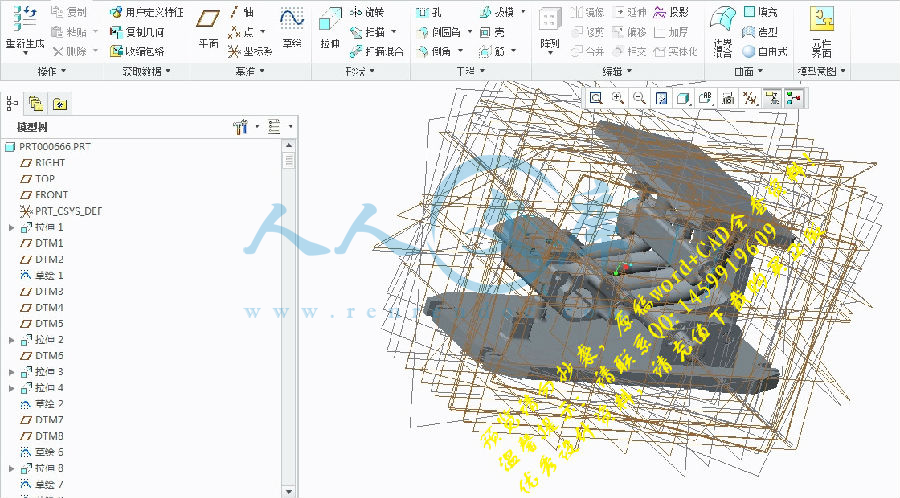The height and width of the screenshot is (498, 900).
Task: Select the FRONT datum plane in tree
Action: [x=44, y=195]
